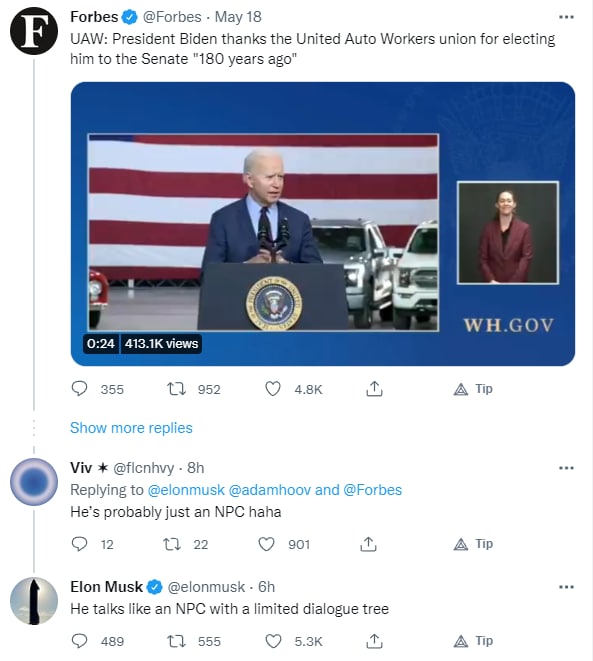Viewport: 593px width, 661px height.
Task: Play the Biden video in Forbes tweet
Action: pyautogui.click(x=323, y=224)
